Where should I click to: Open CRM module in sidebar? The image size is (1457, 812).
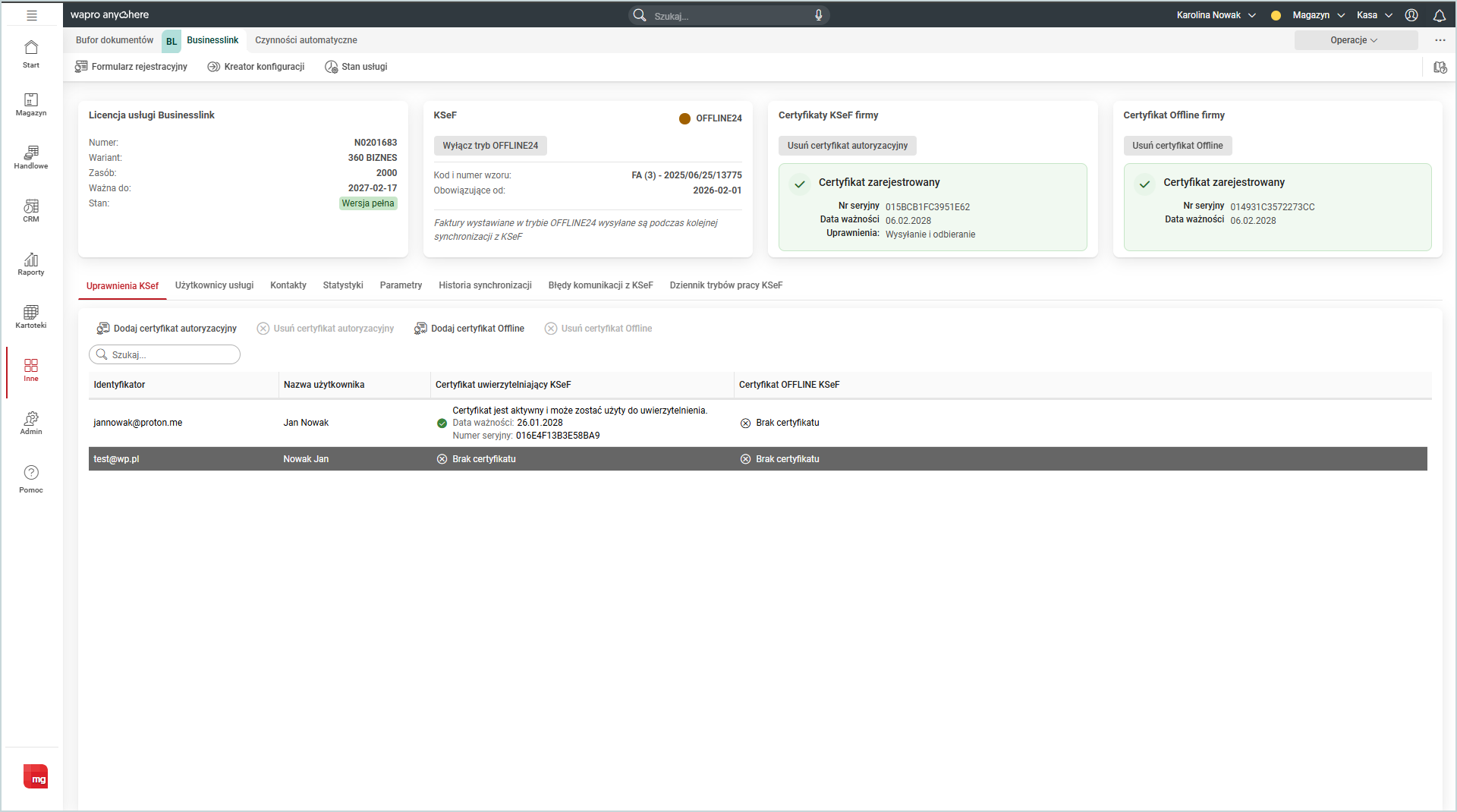click(31, 211)
